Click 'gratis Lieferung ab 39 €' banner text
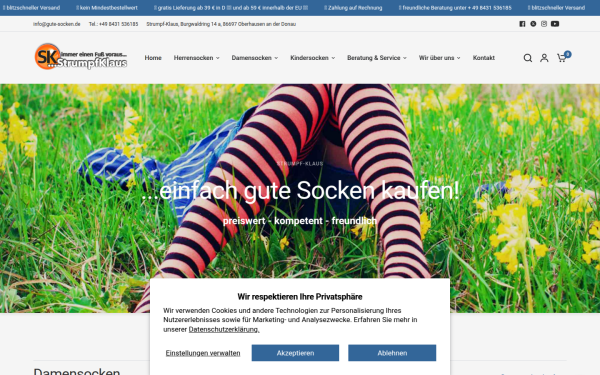This screenshot has width=600, height=375. (231, 8)
